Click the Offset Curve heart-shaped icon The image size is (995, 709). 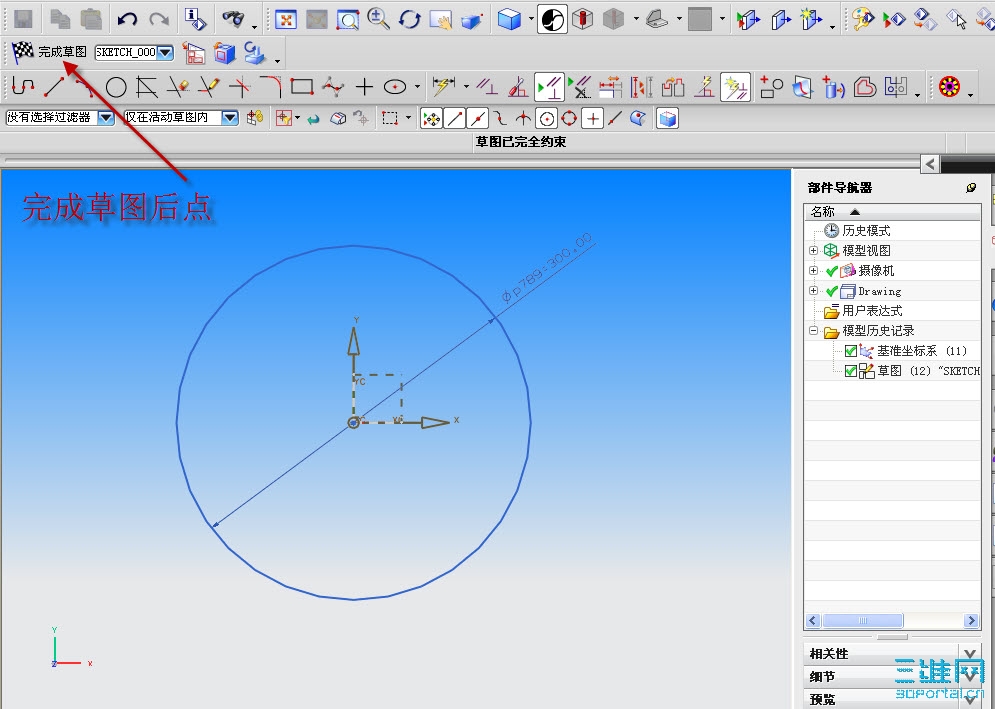point(864,87)
